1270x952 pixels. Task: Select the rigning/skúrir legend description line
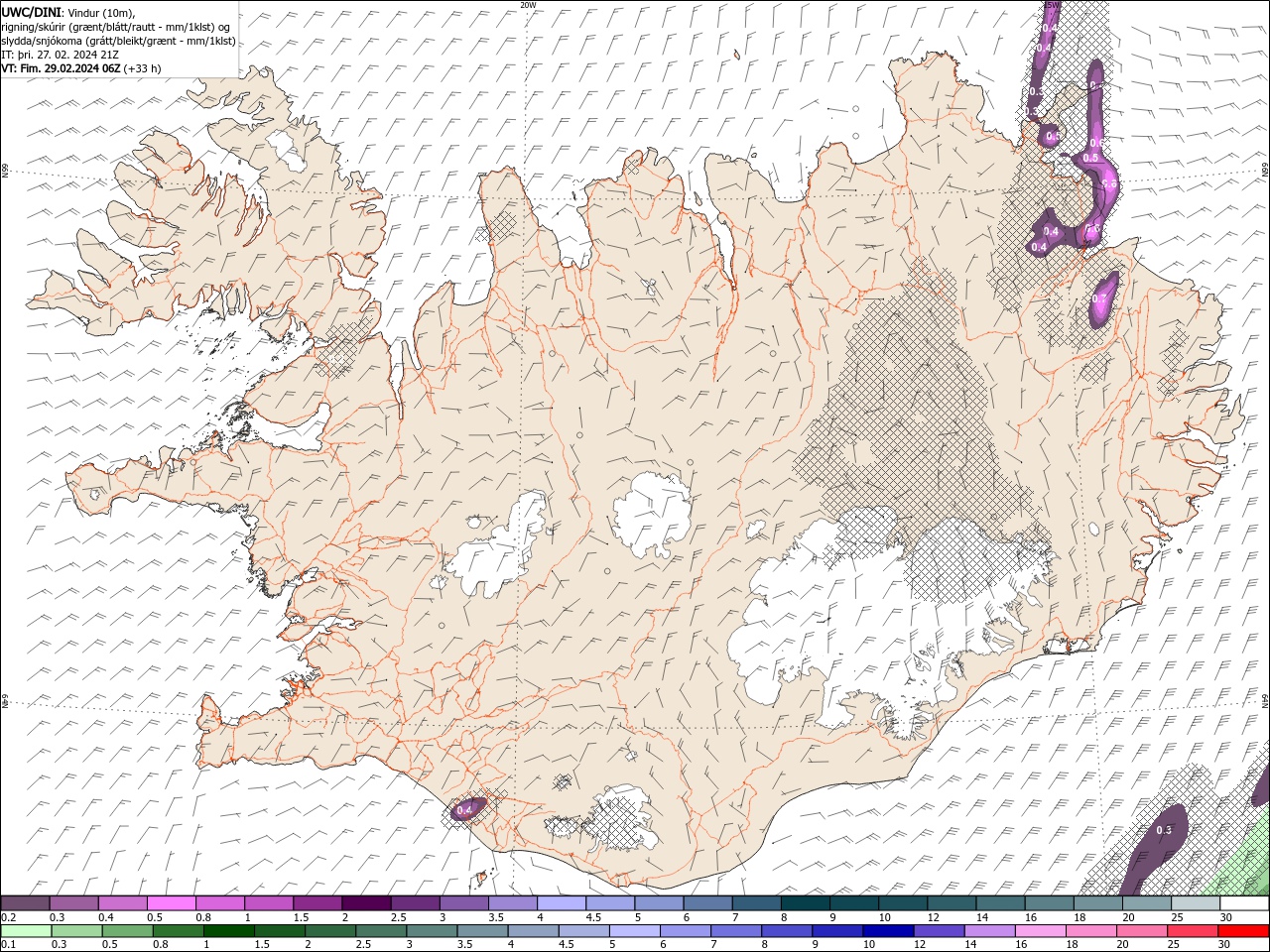(x=115, y=27)
